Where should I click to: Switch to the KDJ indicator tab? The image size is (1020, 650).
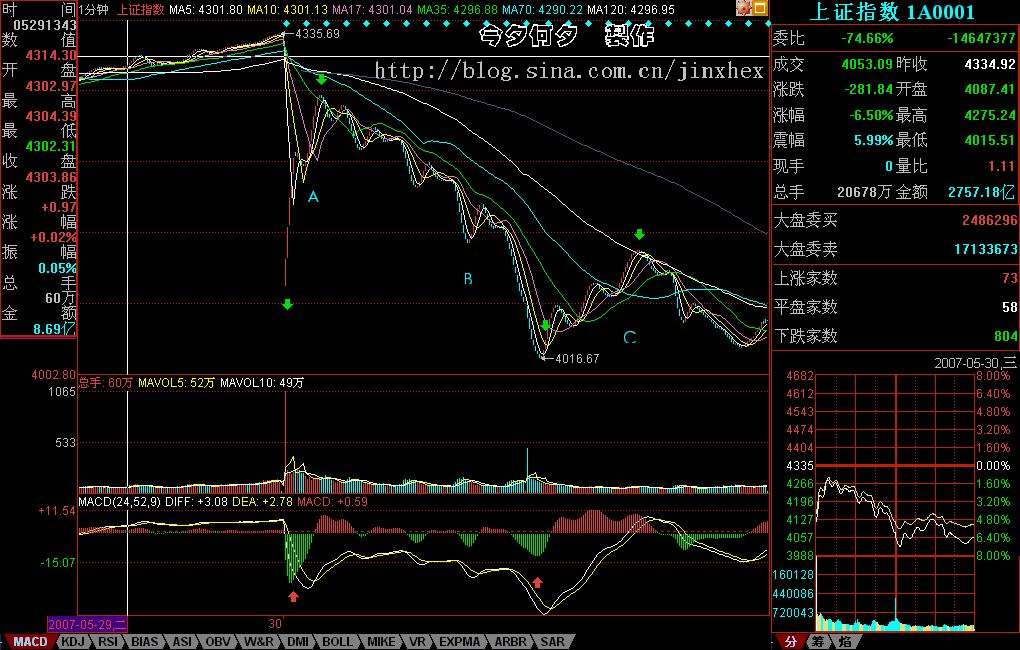click(73, 641)
